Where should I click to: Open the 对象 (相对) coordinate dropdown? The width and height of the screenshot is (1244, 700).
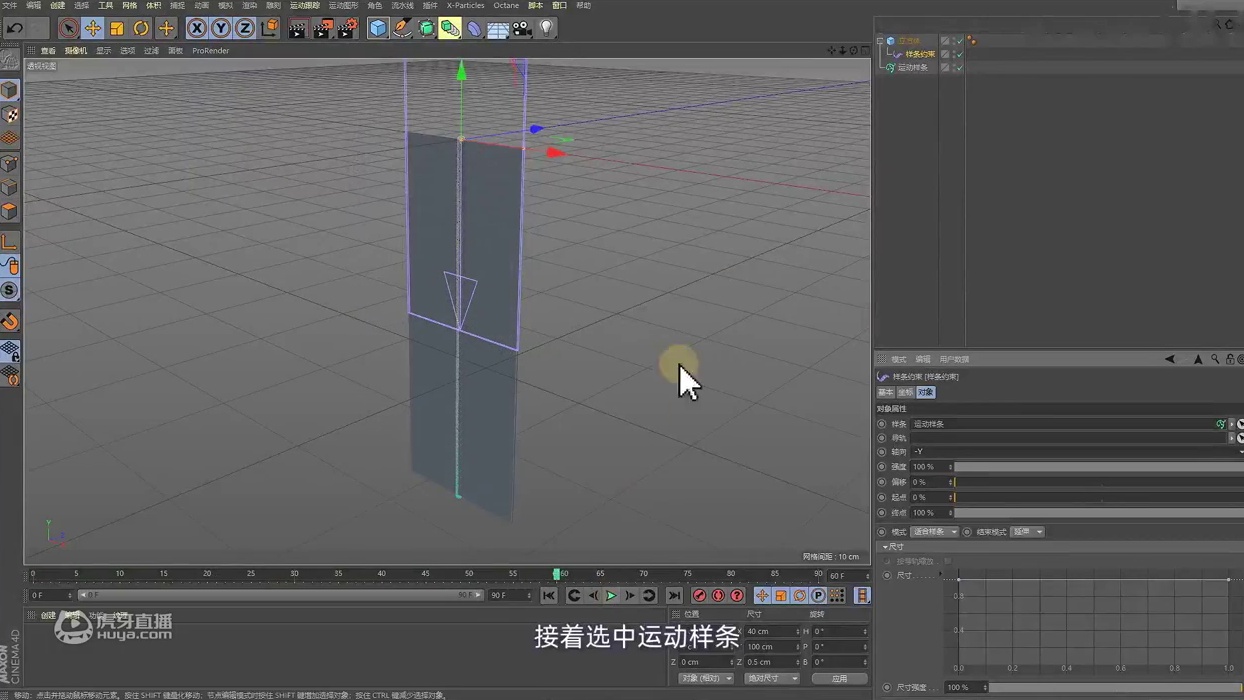pyautogui.click(x=706, y=678)
